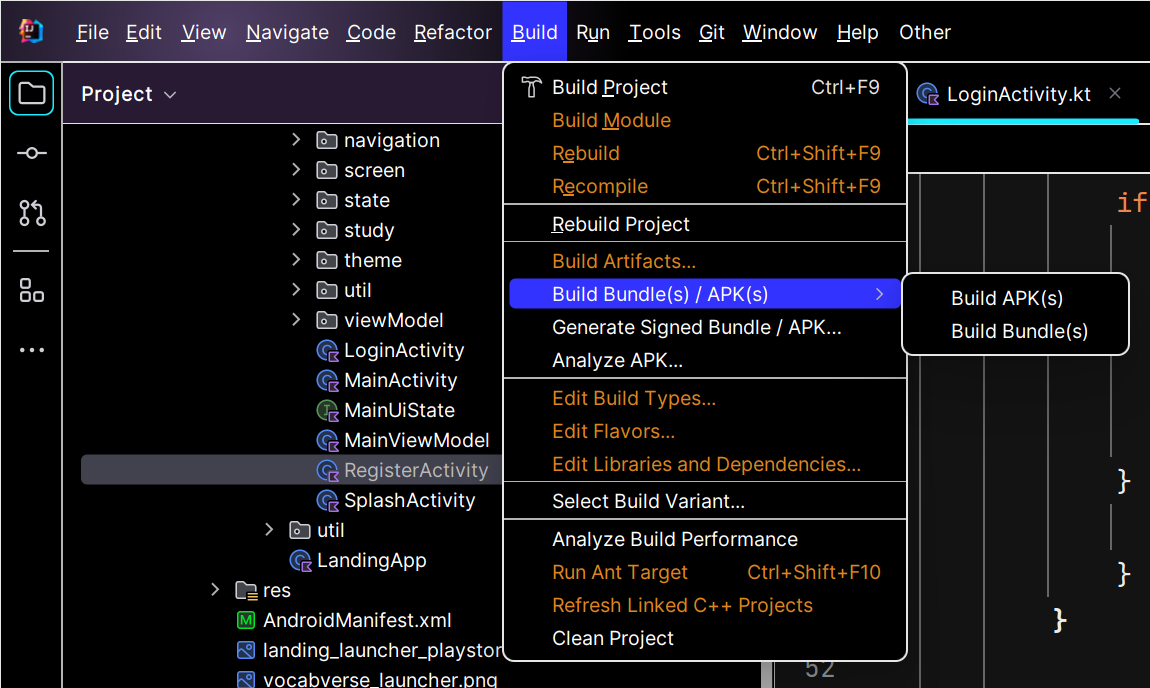
Task: Expand the theme folder
Action: [x=296, y=260]
